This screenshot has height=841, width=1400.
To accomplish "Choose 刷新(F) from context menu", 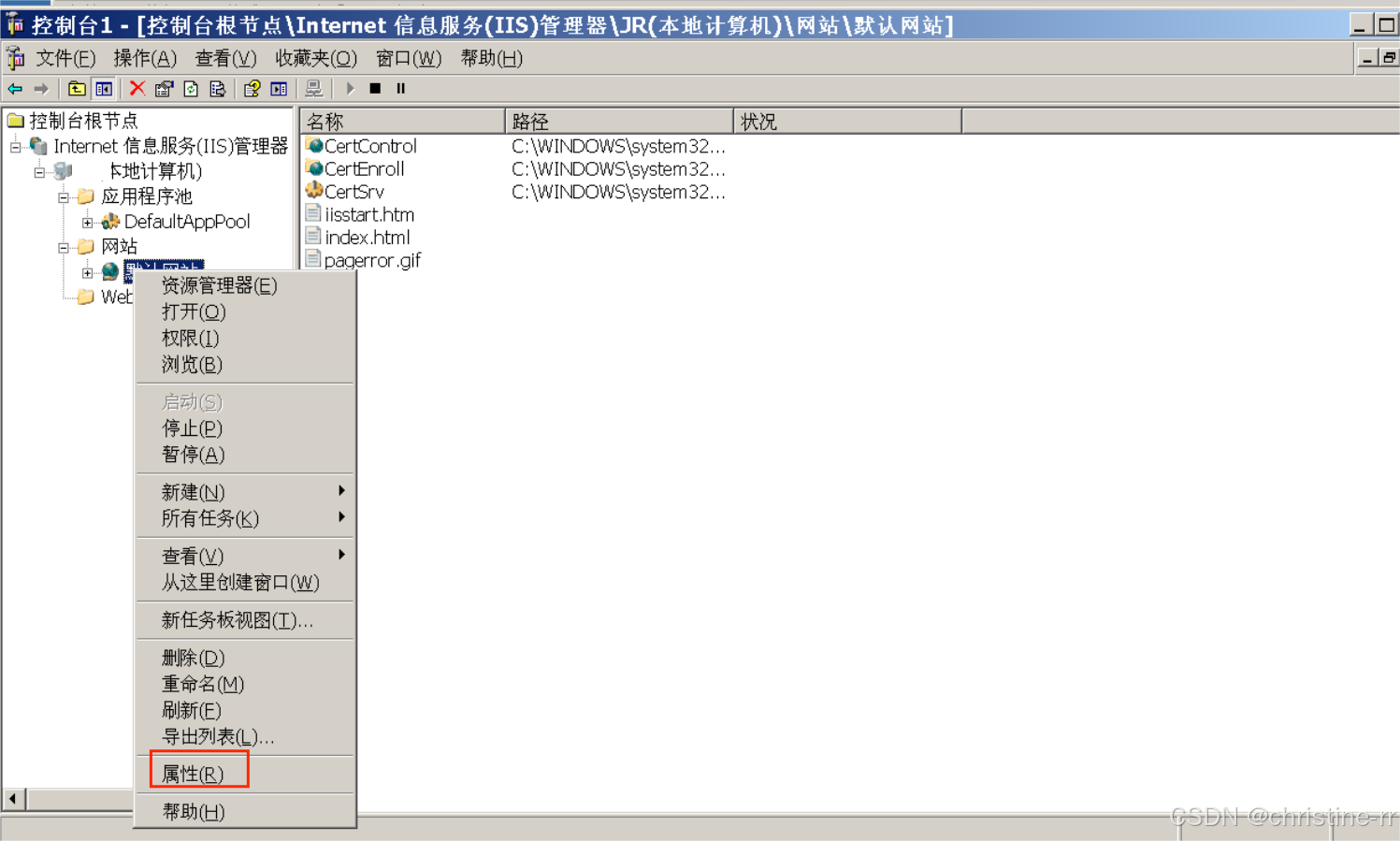I will tap(245, 710).
